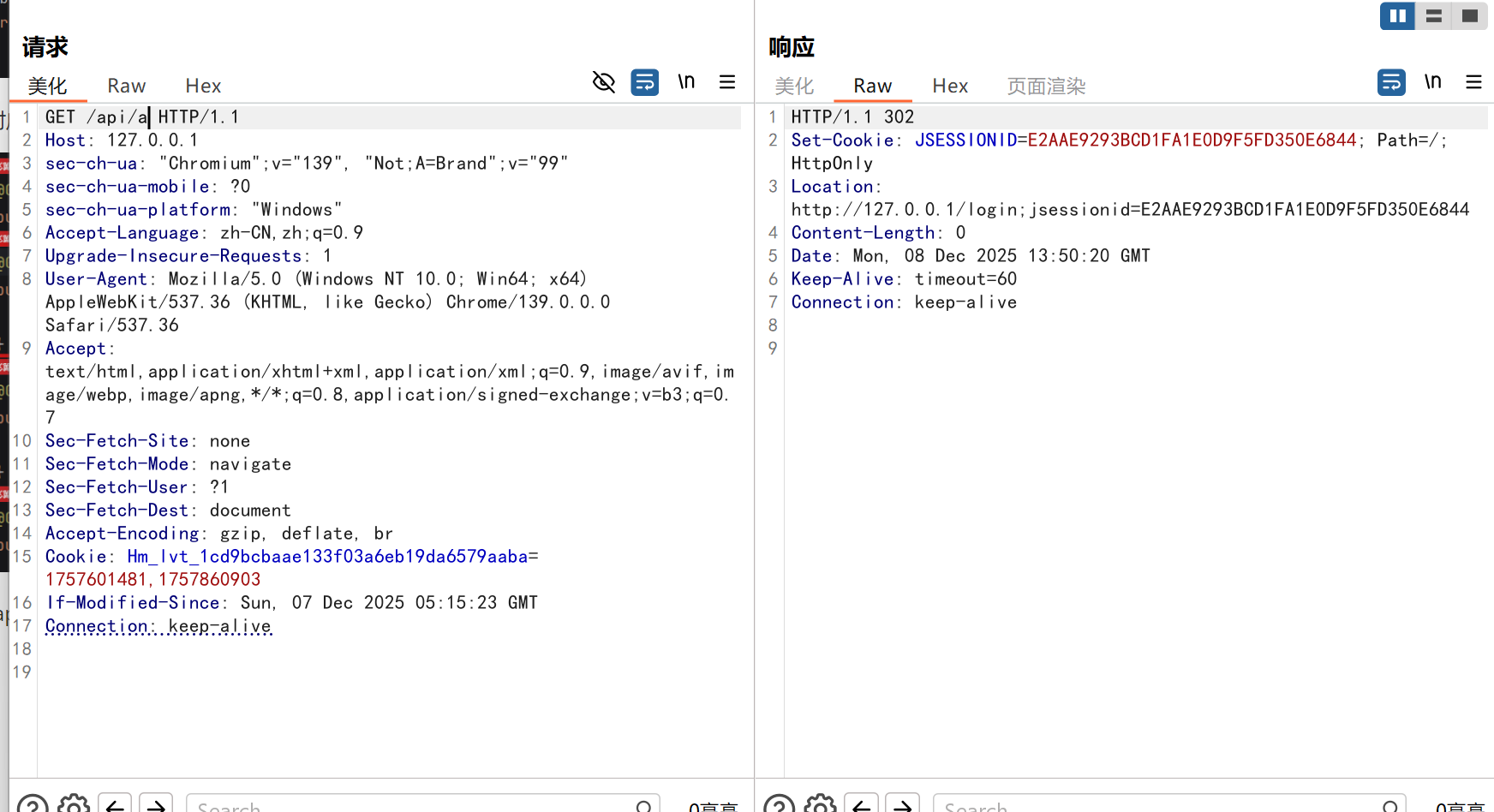
Task: Select the top-bottom split layout icon
Action: (1434, 16)
